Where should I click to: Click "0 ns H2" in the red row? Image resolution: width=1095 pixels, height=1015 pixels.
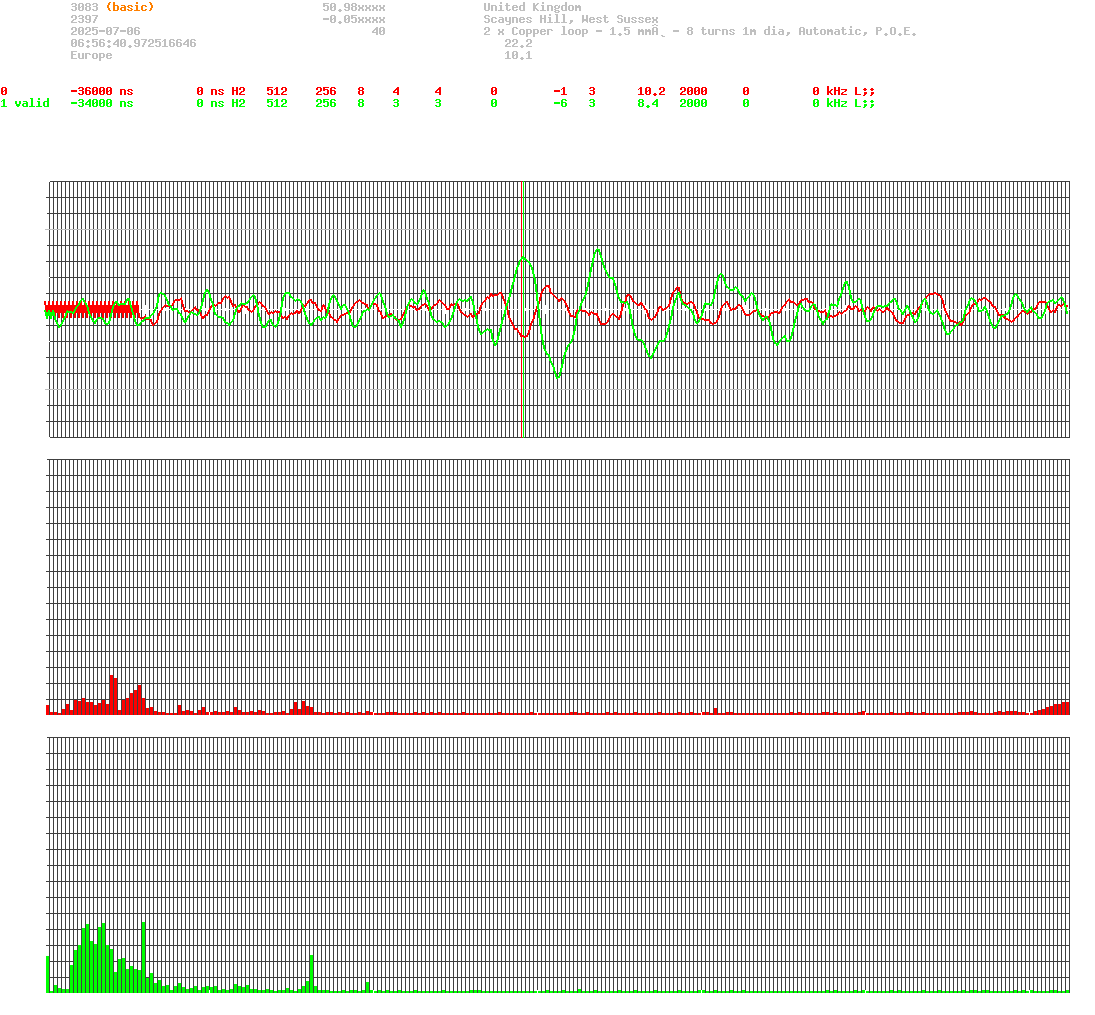(221, 92)
